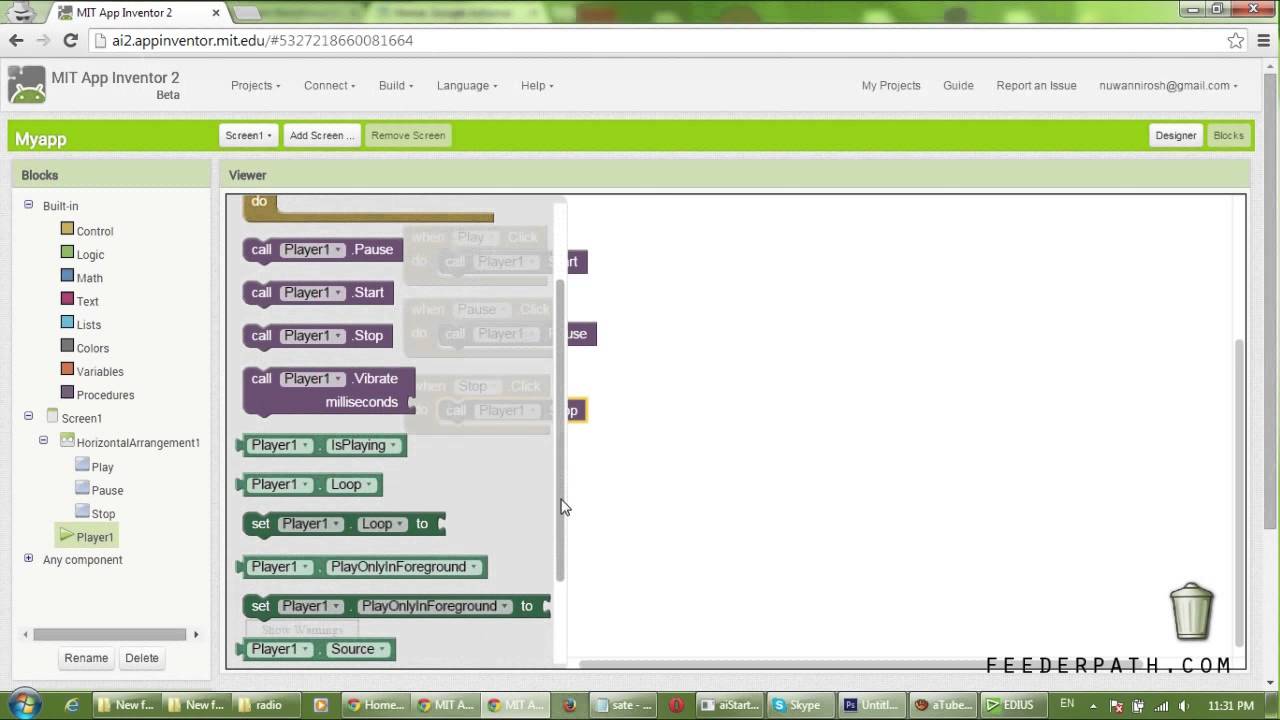
Task: Click the Add Screen button
Action: pyautogui.click(x=321, y=135)
